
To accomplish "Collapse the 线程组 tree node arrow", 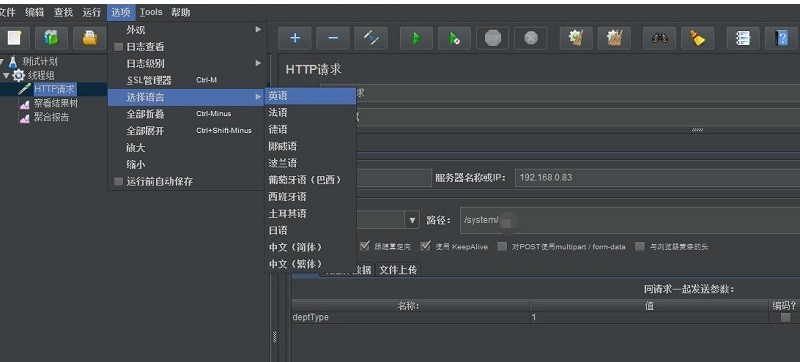I will point(6,75).
